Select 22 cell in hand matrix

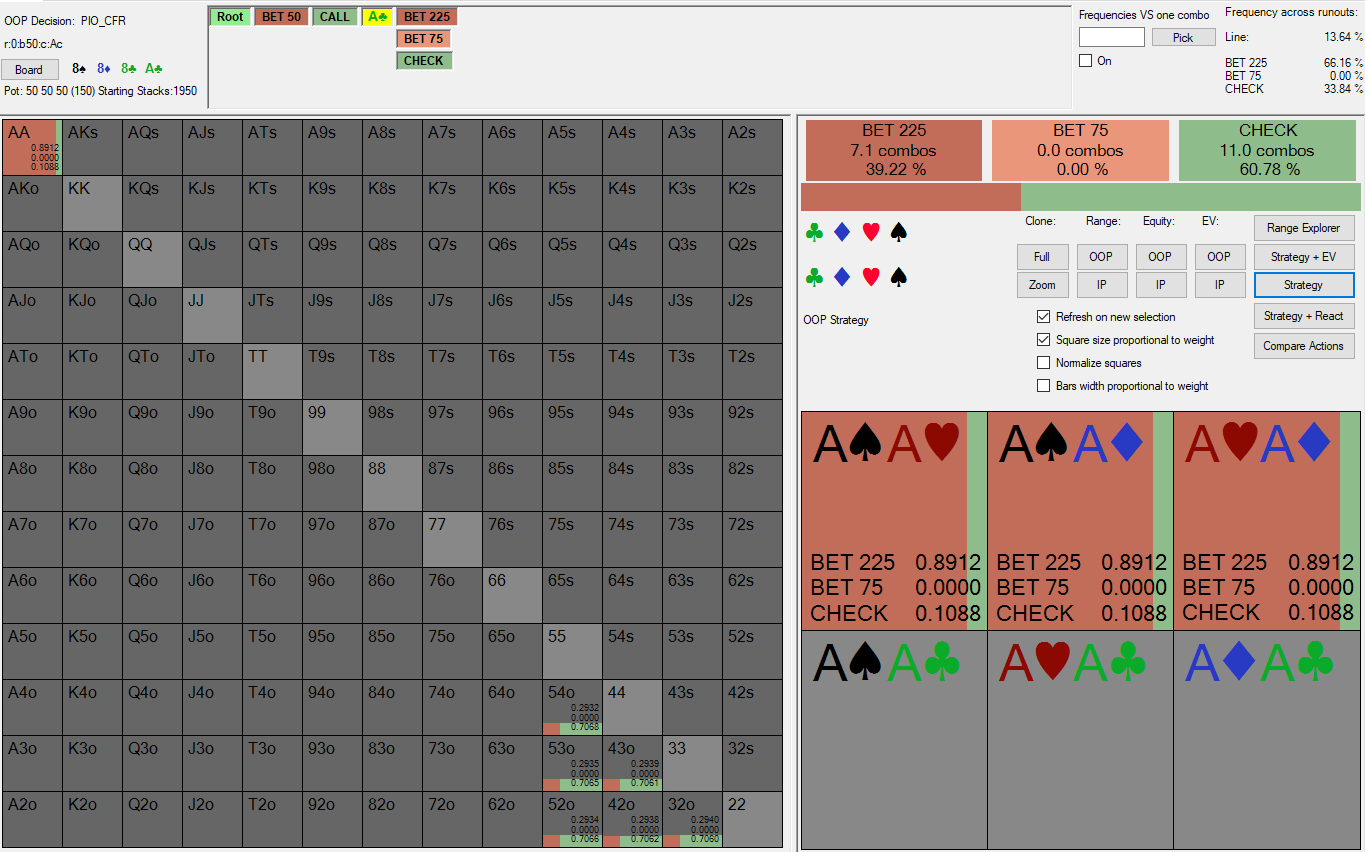click(752, 819)
